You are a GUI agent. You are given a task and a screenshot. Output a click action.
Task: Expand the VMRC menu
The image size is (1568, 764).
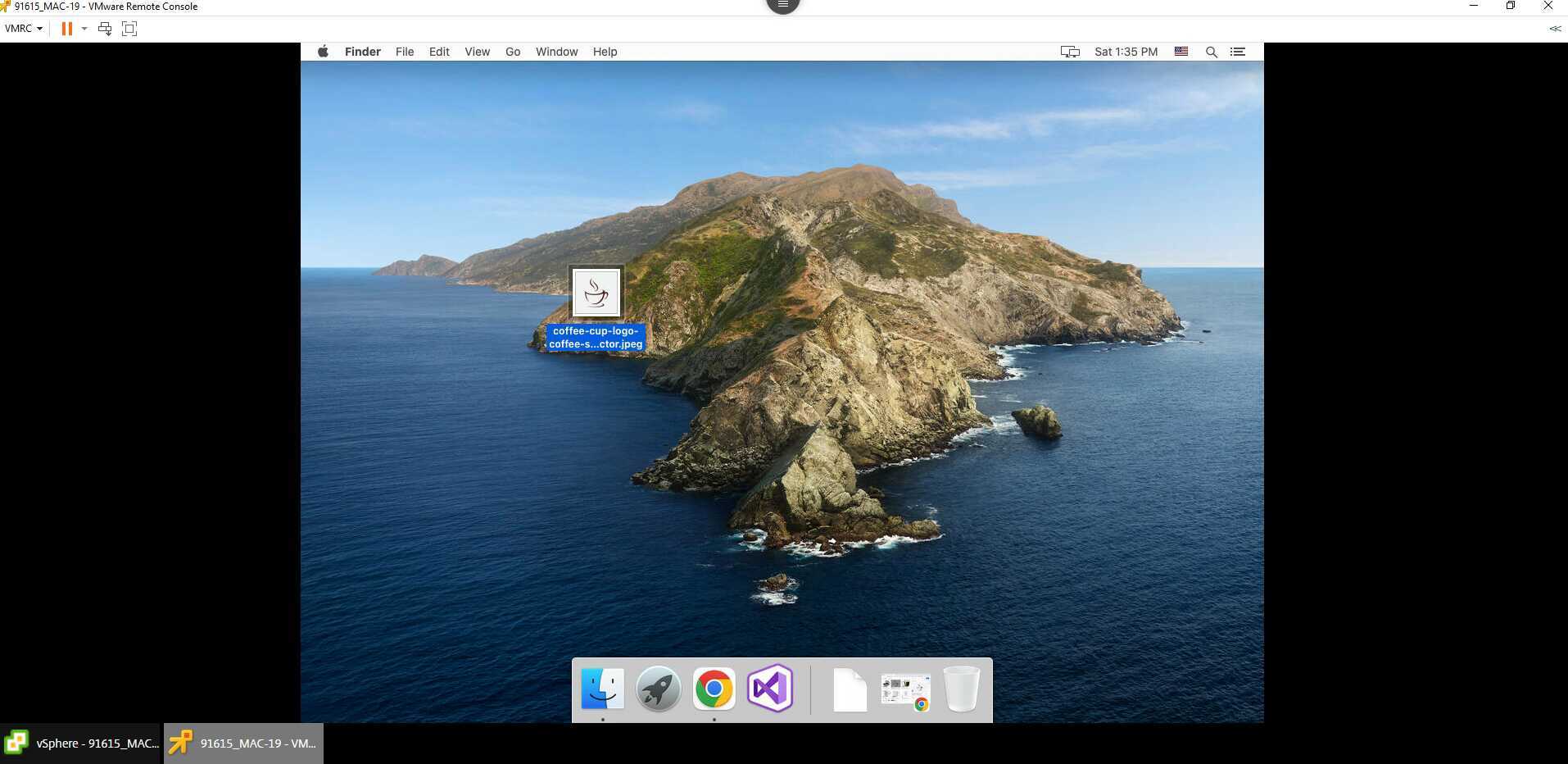tap(23, 28)
